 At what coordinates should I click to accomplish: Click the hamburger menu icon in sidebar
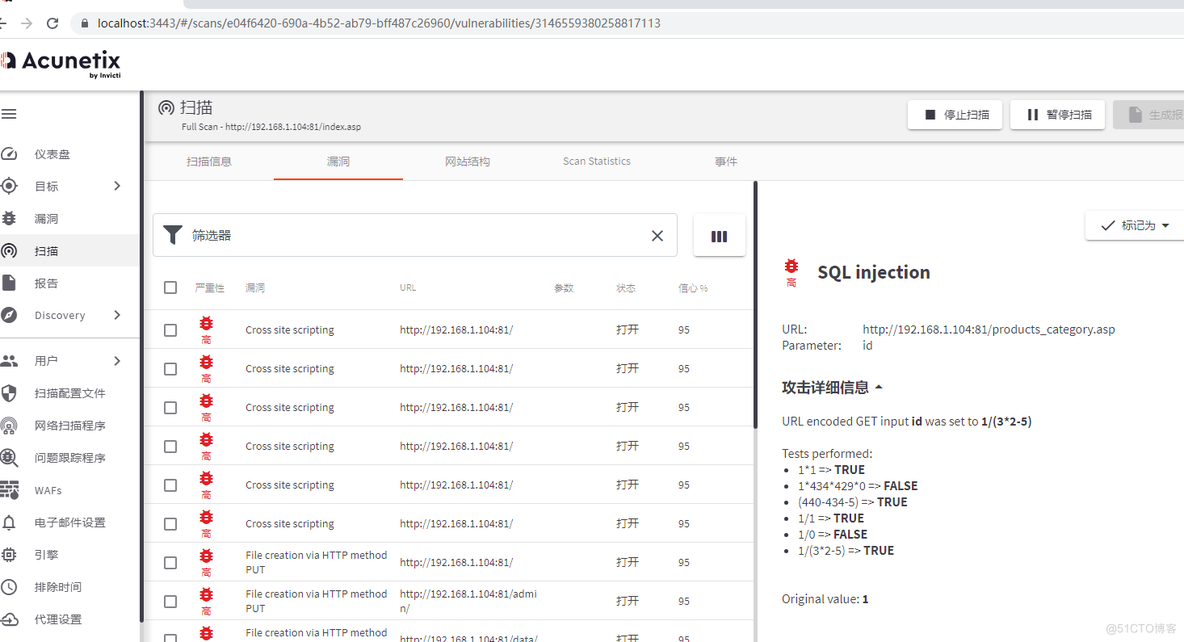pos(9,114)
